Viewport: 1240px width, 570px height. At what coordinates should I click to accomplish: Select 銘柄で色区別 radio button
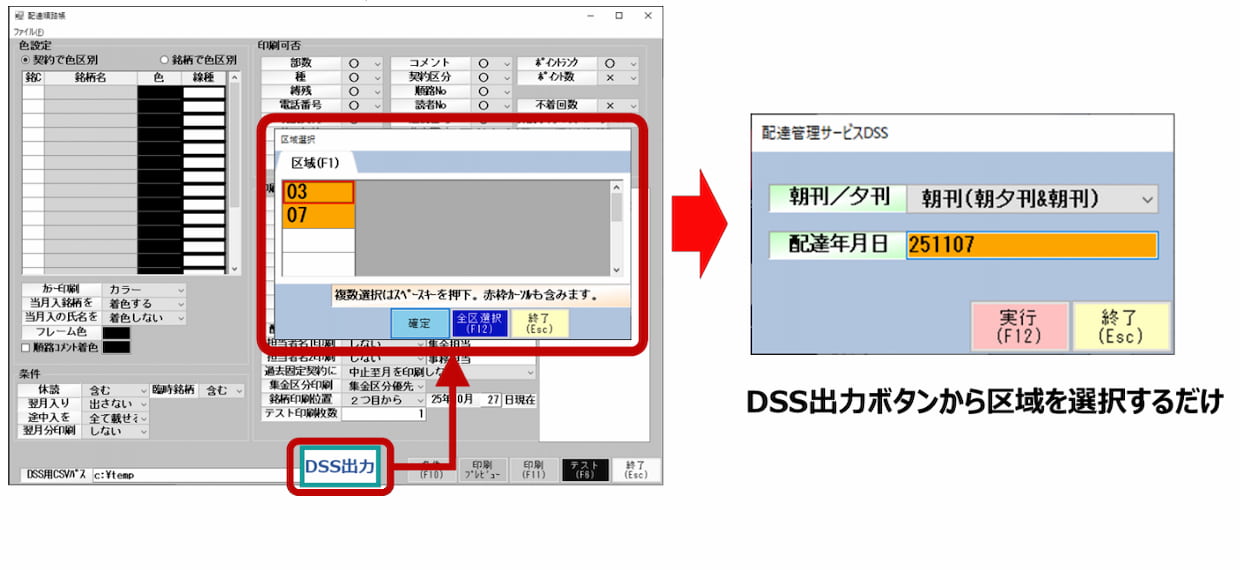click(167, 60)
